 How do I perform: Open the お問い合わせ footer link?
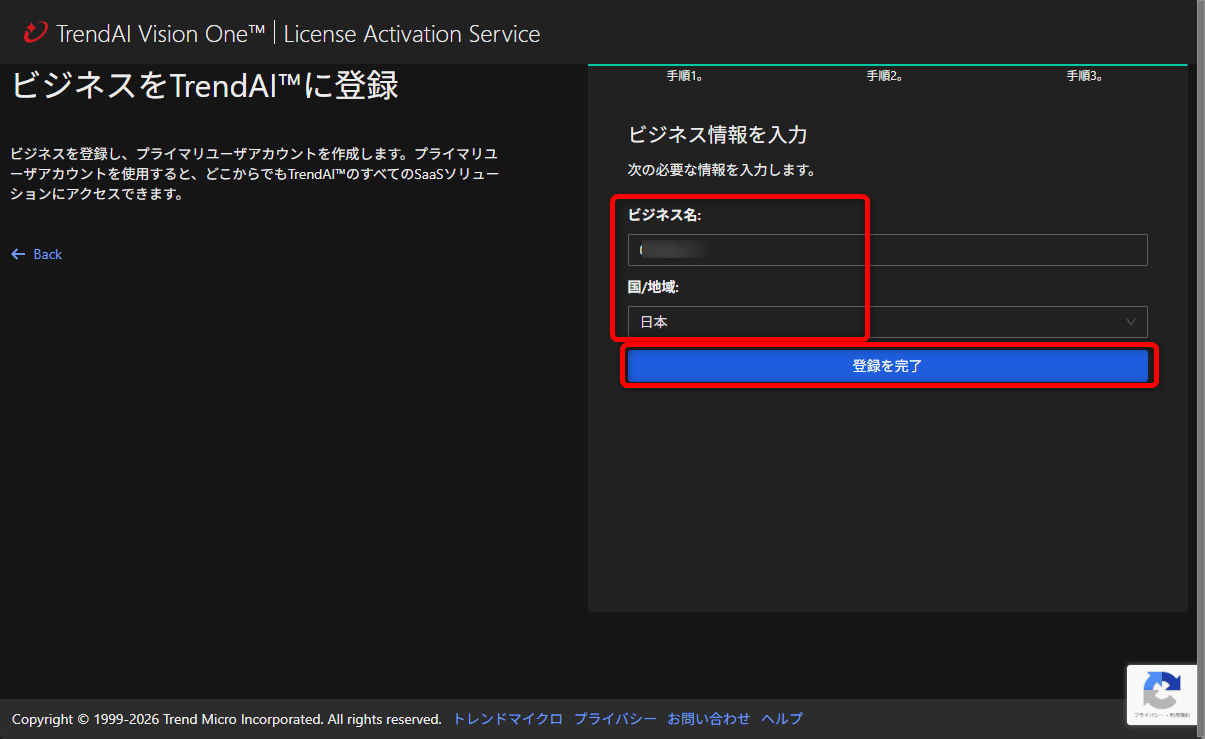[708, 718]
